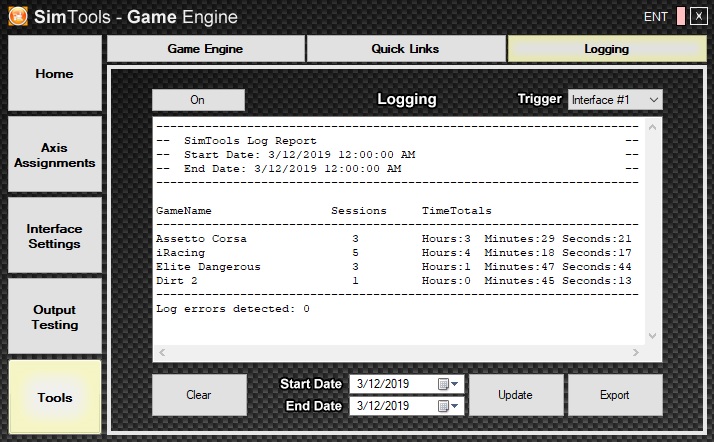The image size is (714, 442).
Task: Click the Start Date field value
Action: point(383,384)
